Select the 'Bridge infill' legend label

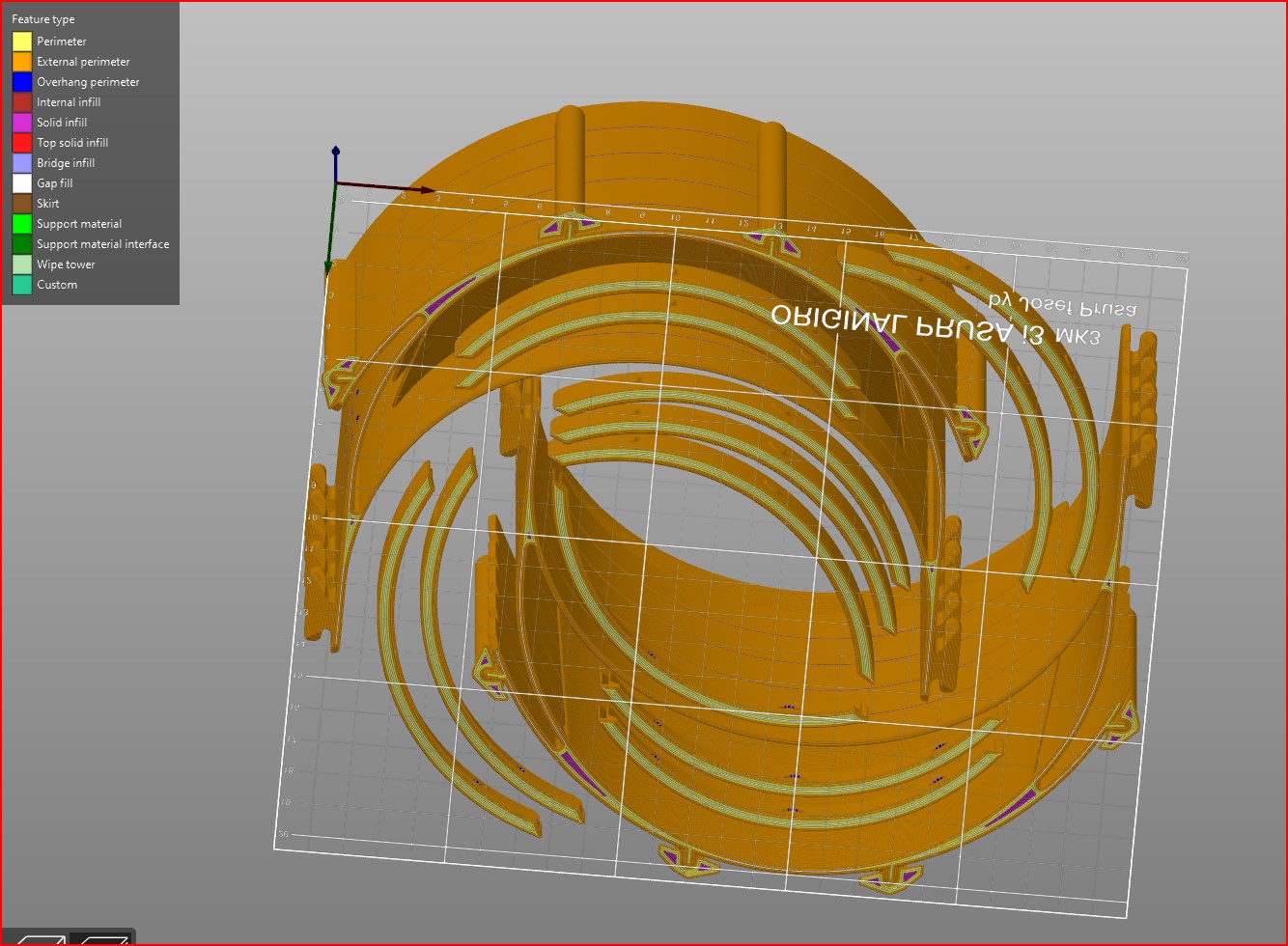[66, 163]
